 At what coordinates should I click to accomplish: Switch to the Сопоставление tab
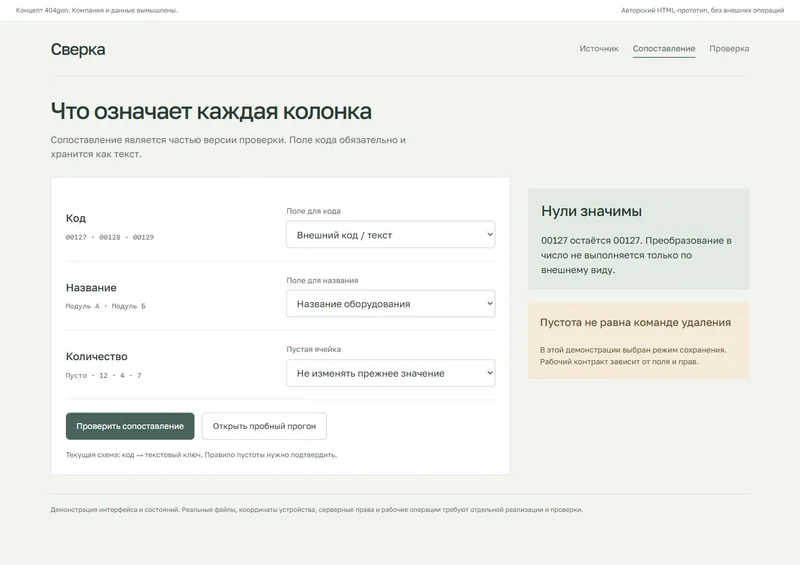tap(664, 48)
